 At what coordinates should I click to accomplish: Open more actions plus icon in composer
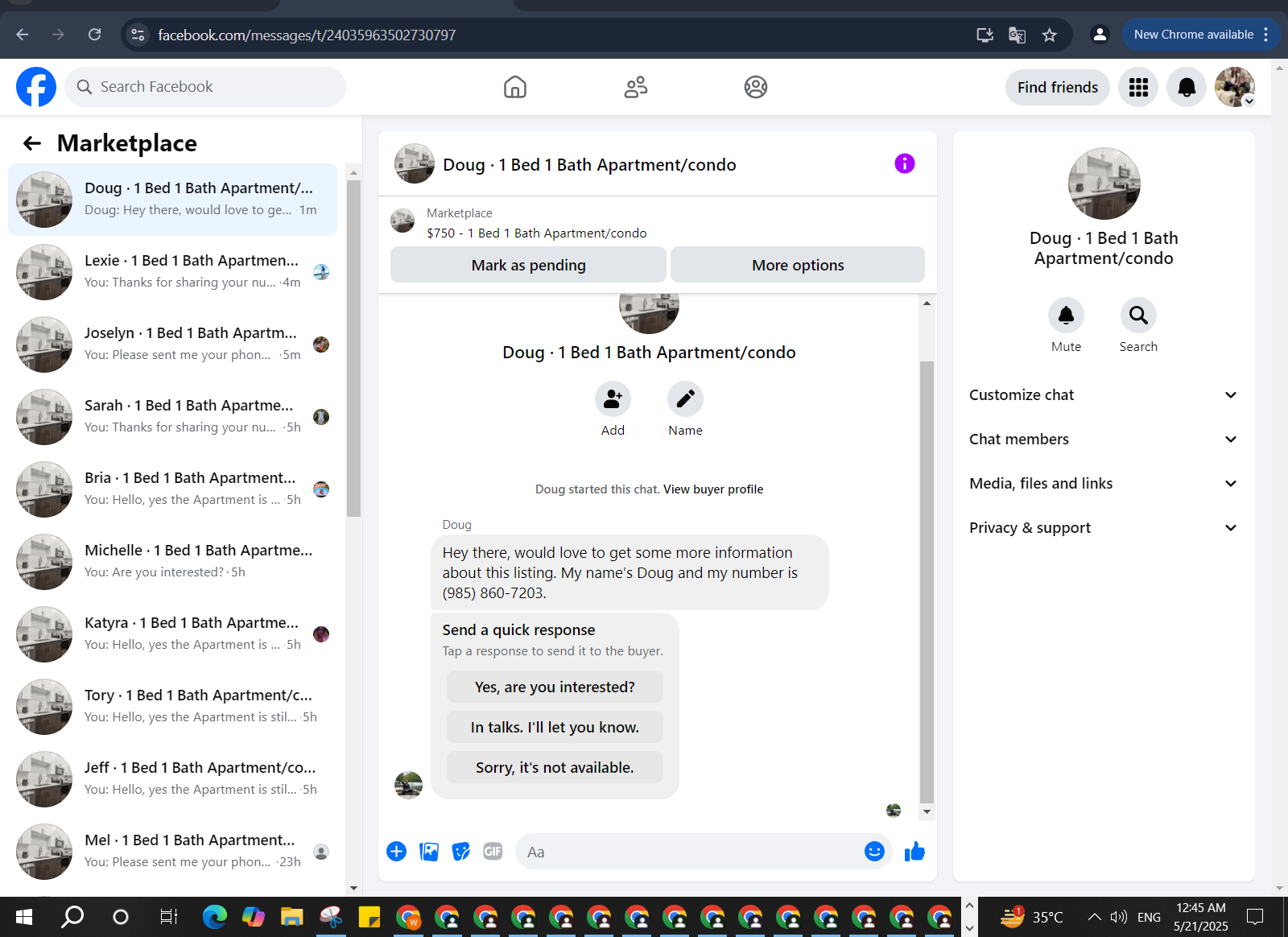[x=397, y=852]
